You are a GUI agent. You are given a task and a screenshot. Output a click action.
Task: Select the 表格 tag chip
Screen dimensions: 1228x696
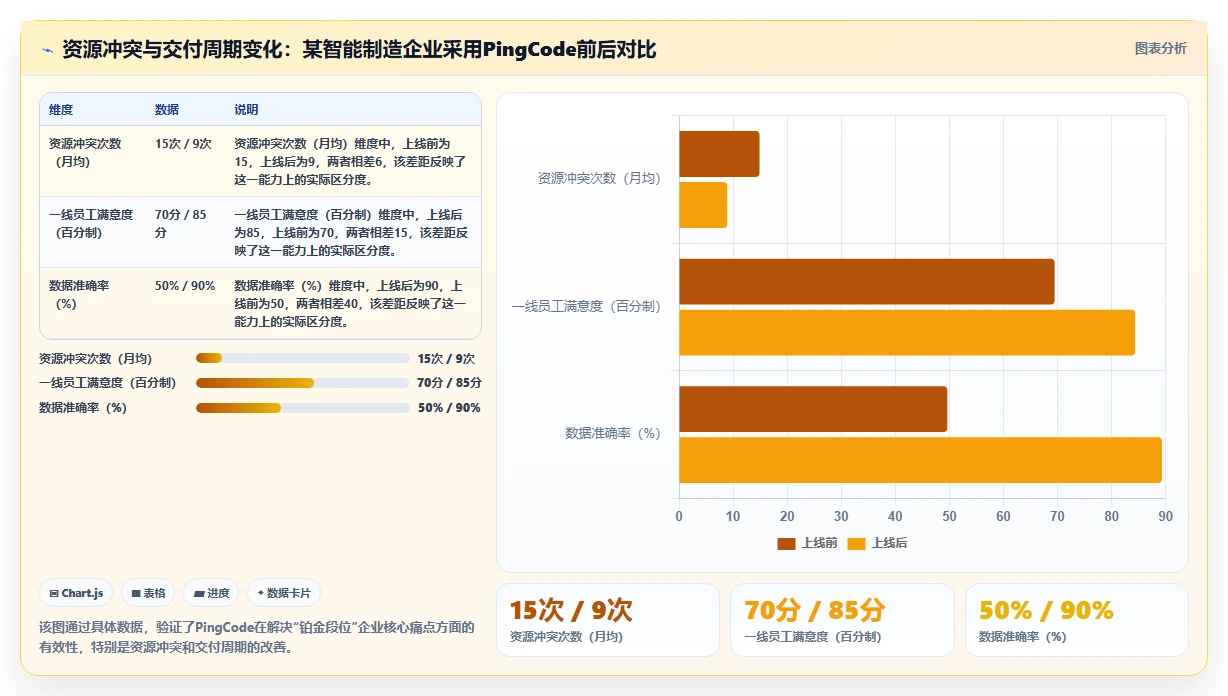[x=148, y=593]
